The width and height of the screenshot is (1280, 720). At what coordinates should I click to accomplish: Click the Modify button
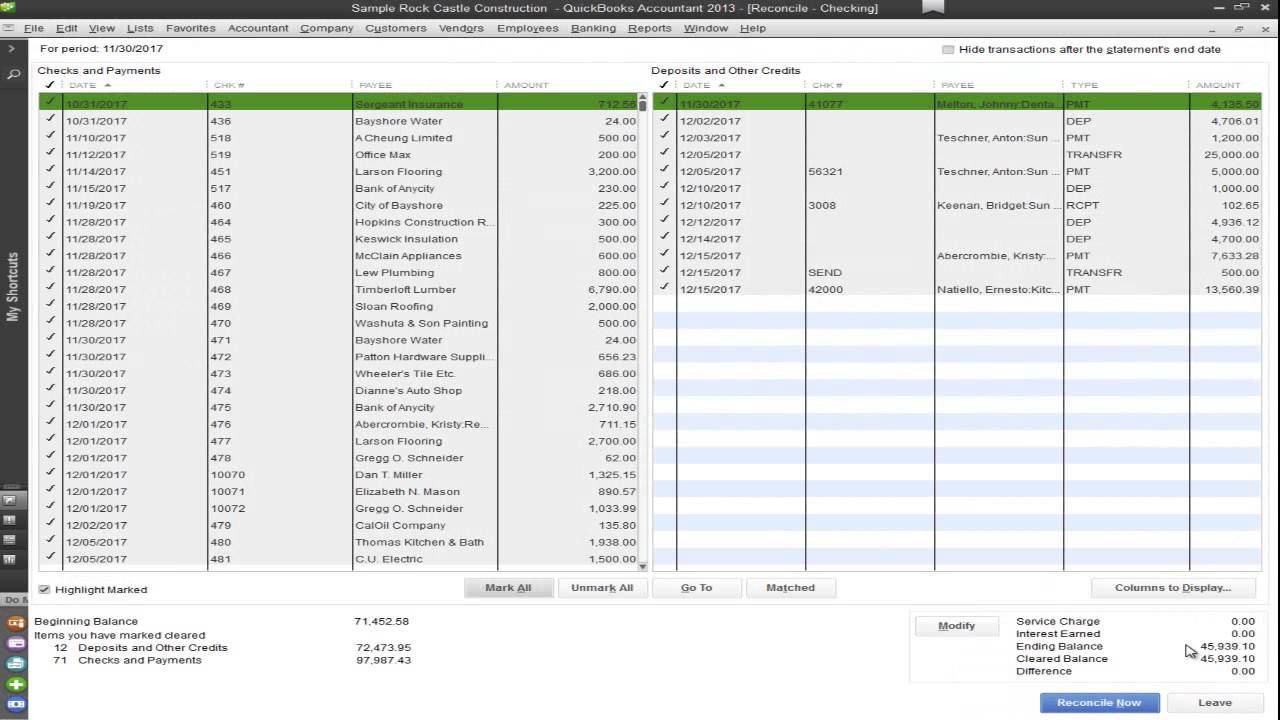tap(956, 626)
